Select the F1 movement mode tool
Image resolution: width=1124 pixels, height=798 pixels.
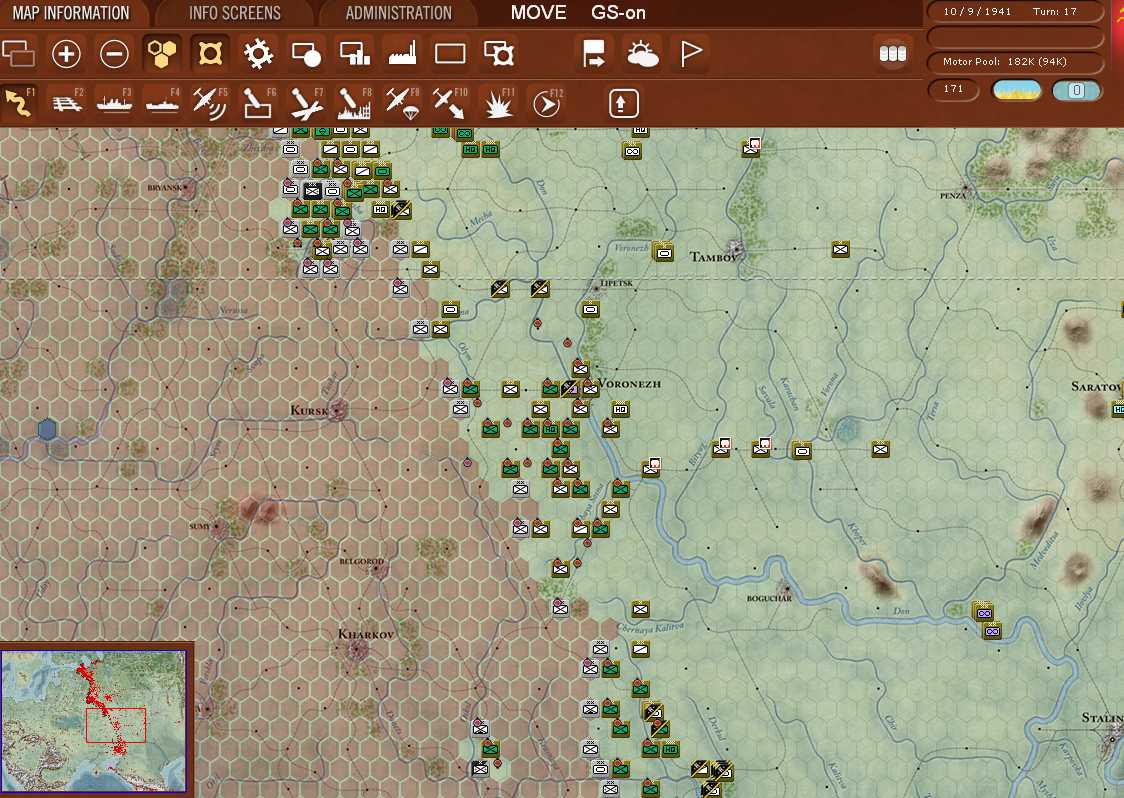point(18,103)
